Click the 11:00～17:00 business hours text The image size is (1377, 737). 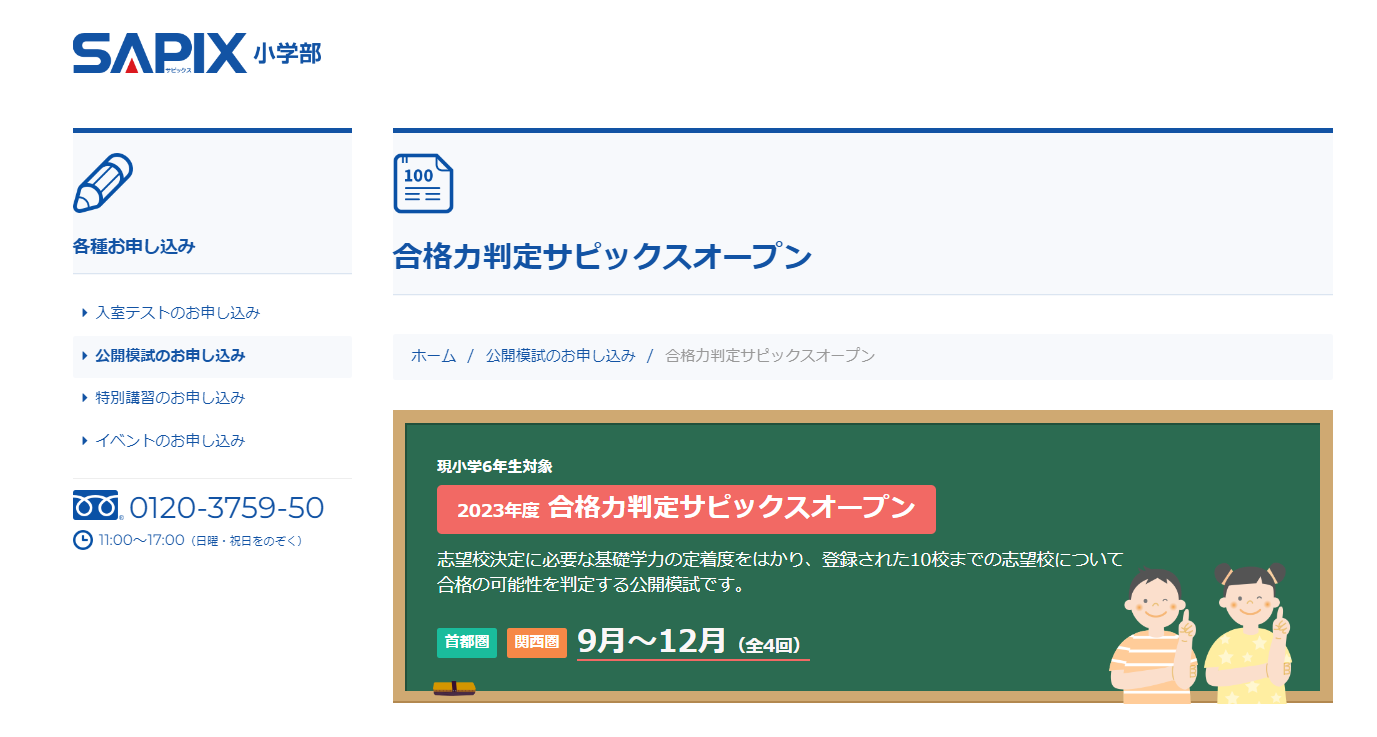(x=199, y=540)
